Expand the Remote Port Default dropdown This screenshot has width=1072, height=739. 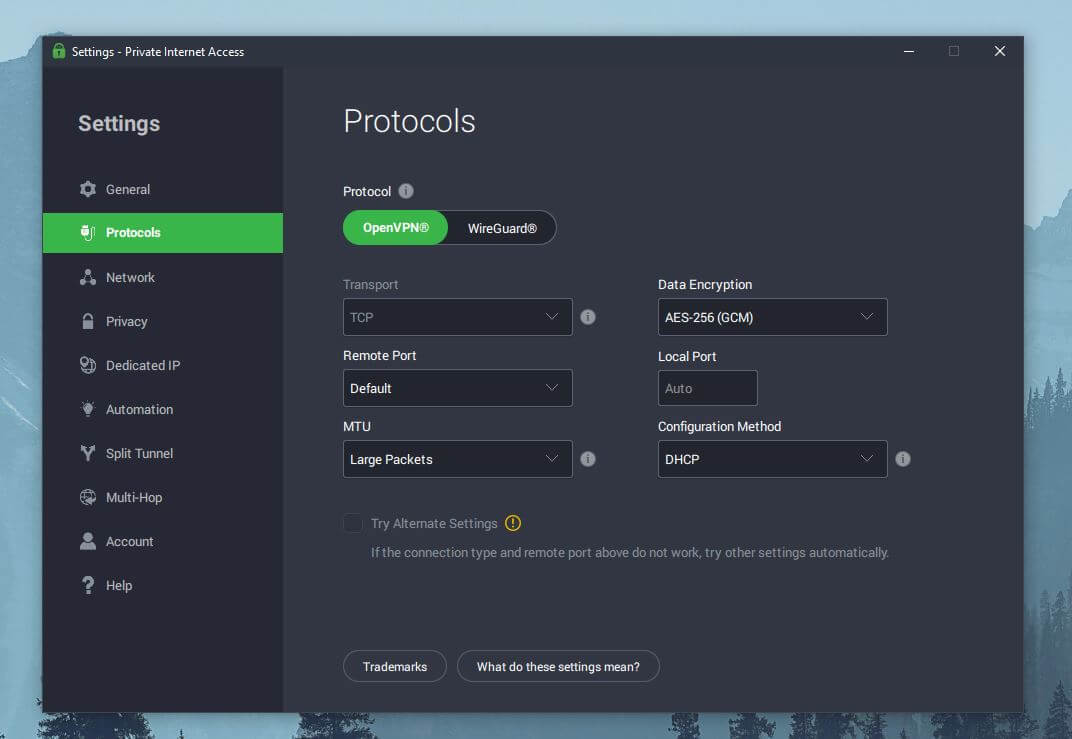pos(457,388)
